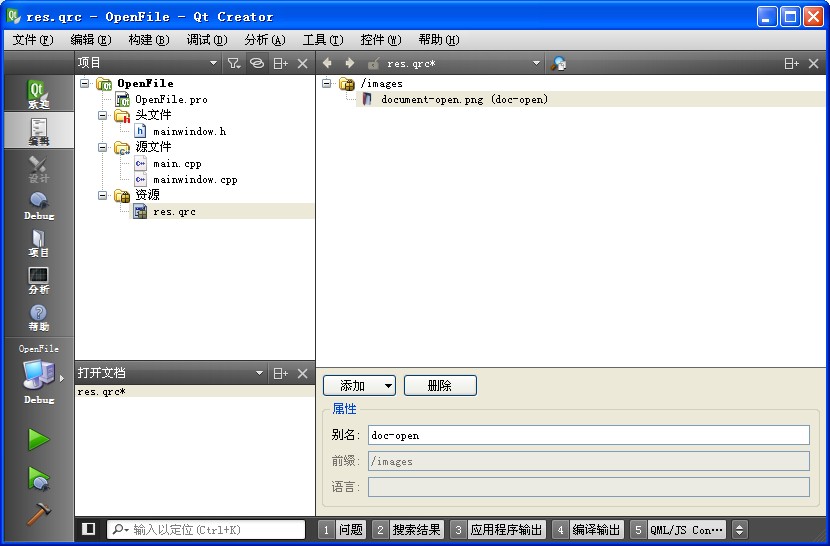Open the Window (控件) menu
The width and height of the screenshot is (830, 546).
[381, 40]
